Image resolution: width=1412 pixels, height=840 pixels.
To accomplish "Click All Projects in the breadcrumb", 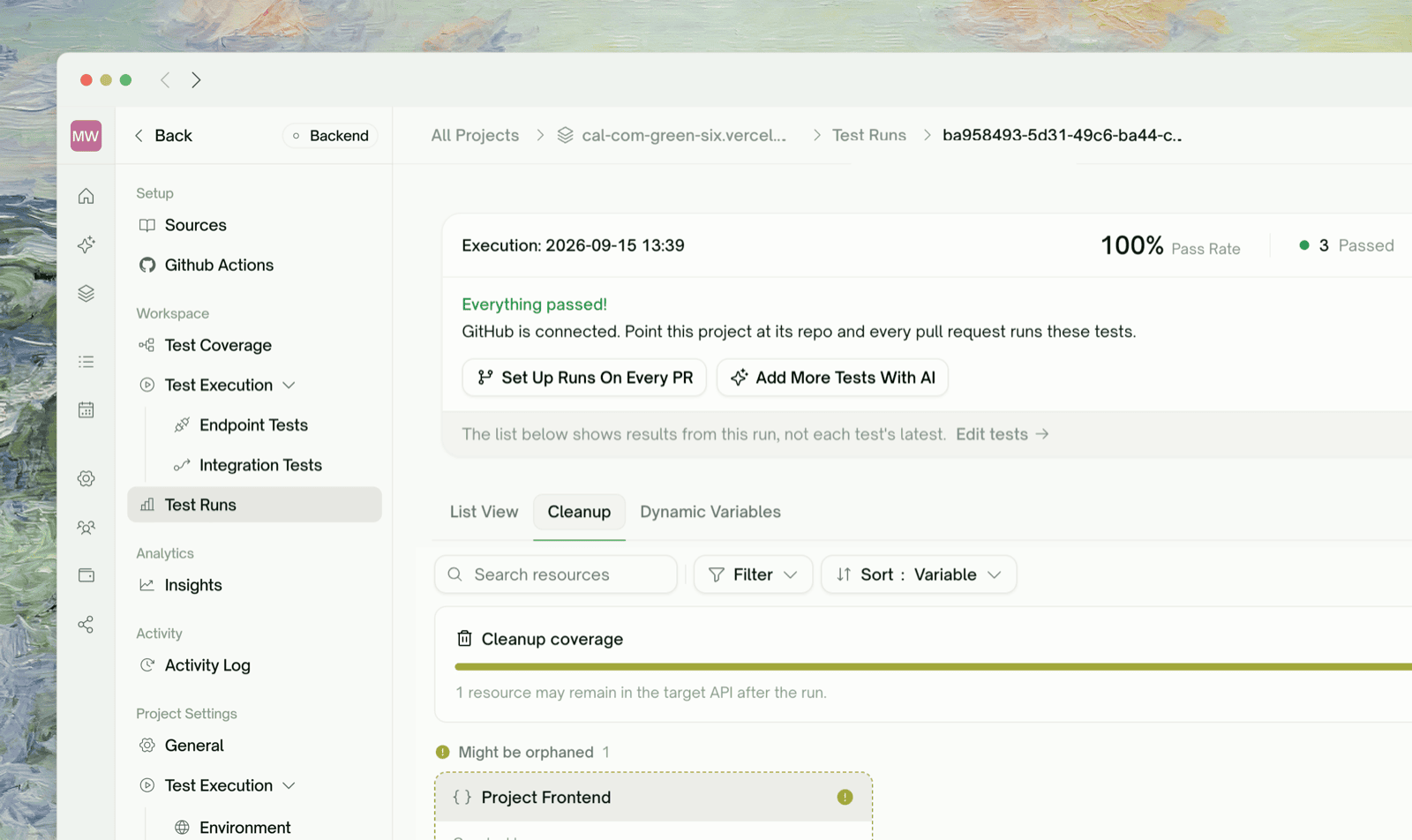I will coord(475,135).
